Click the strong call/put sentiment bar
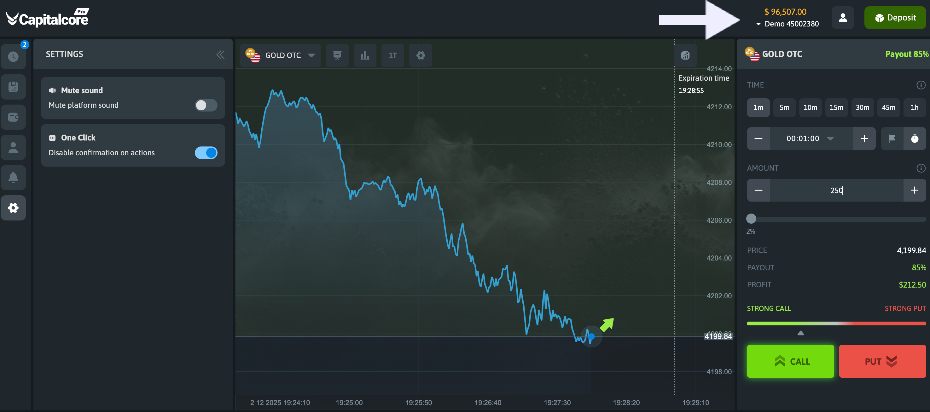Screen dimensions: 930x412 [x=836, y=323]
